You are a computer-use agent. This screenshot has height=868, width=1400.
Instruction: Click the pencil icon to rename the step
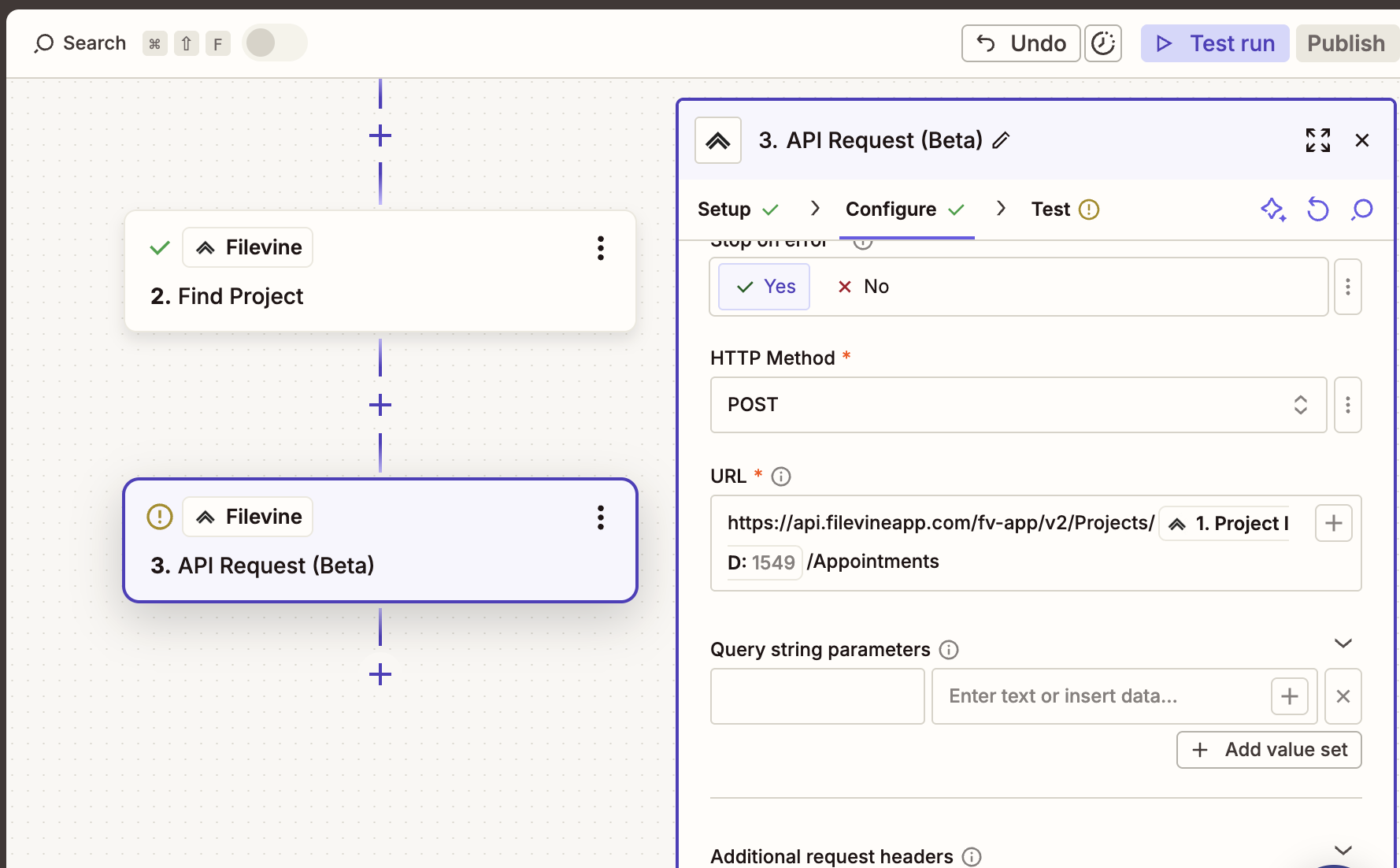pyautogui.click(x=1001, y=141)
